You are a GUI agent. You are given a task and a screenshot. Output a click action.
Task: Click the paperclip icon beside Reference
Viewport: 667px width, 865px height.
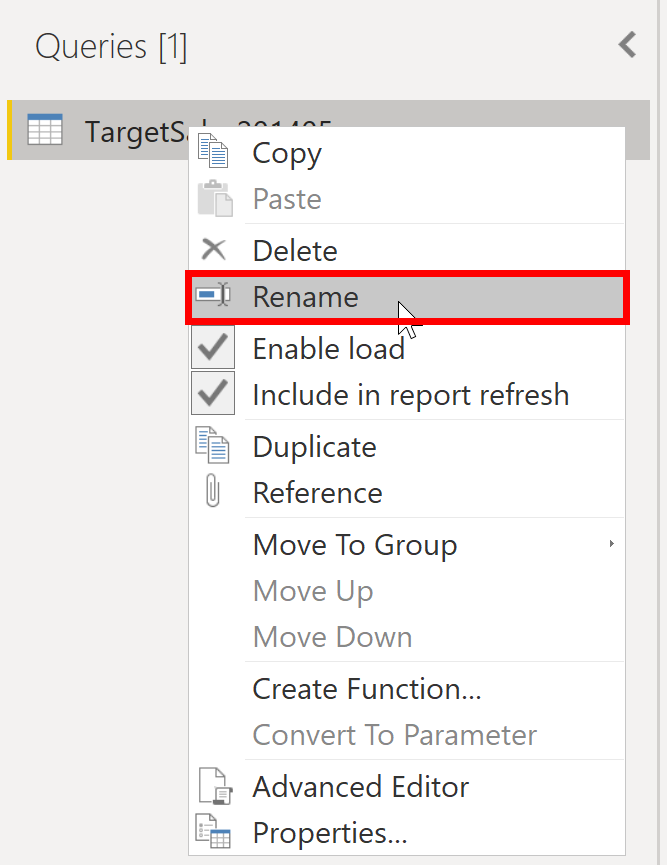click(213, 492)
